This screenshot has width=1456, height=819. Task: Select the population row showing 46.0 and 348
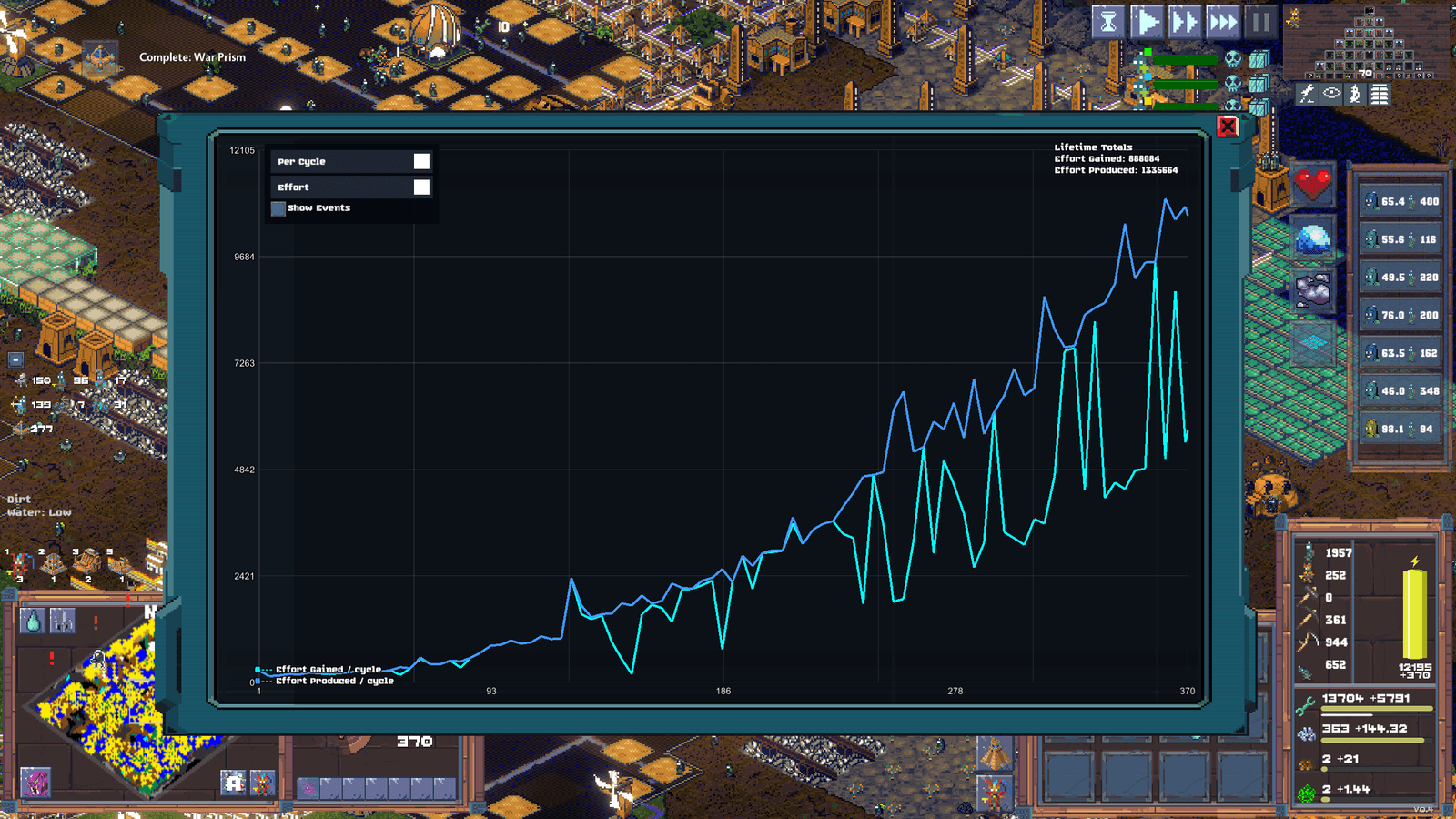pos(1401,390)
